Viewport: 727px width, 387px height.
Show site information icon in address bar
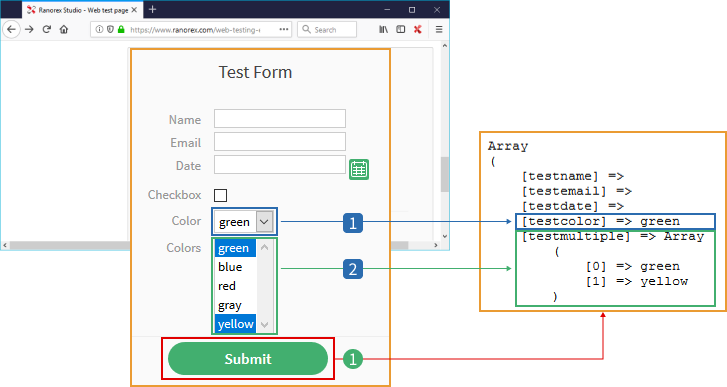click(99, 29)
